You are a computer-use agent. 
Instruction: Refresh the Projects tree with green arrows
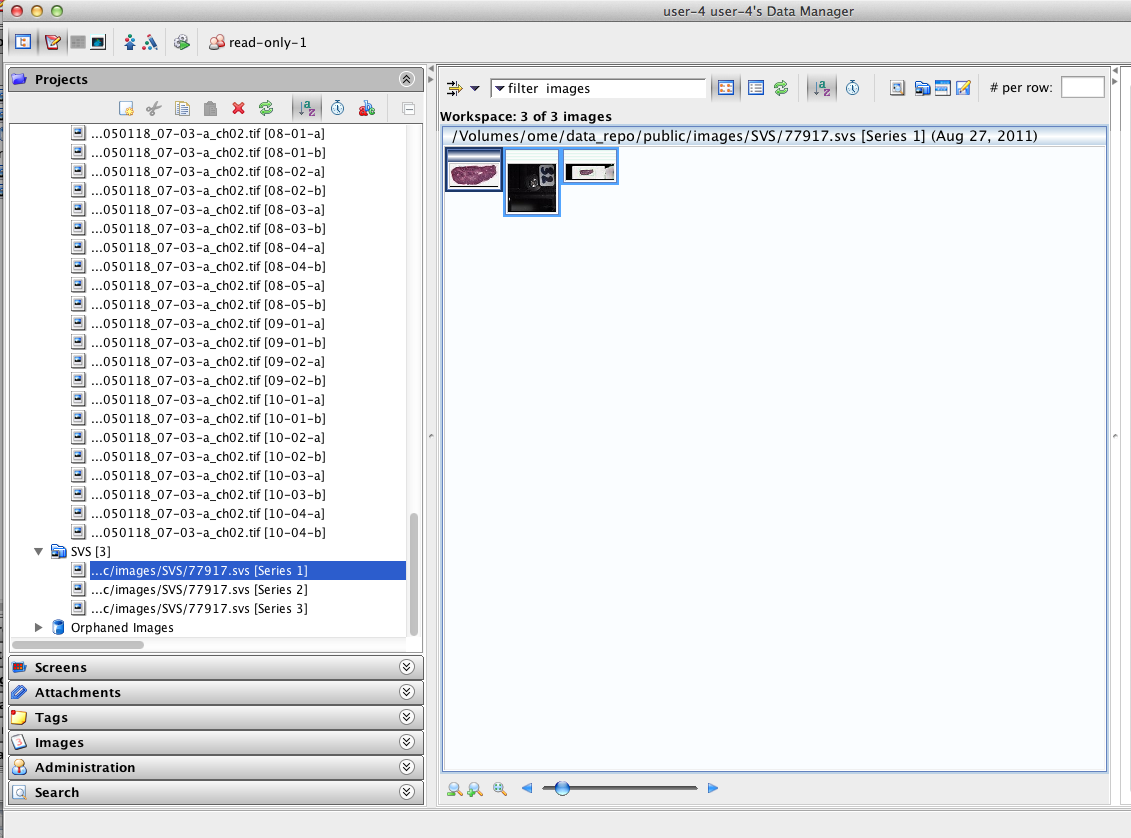(x=266, y=108)
